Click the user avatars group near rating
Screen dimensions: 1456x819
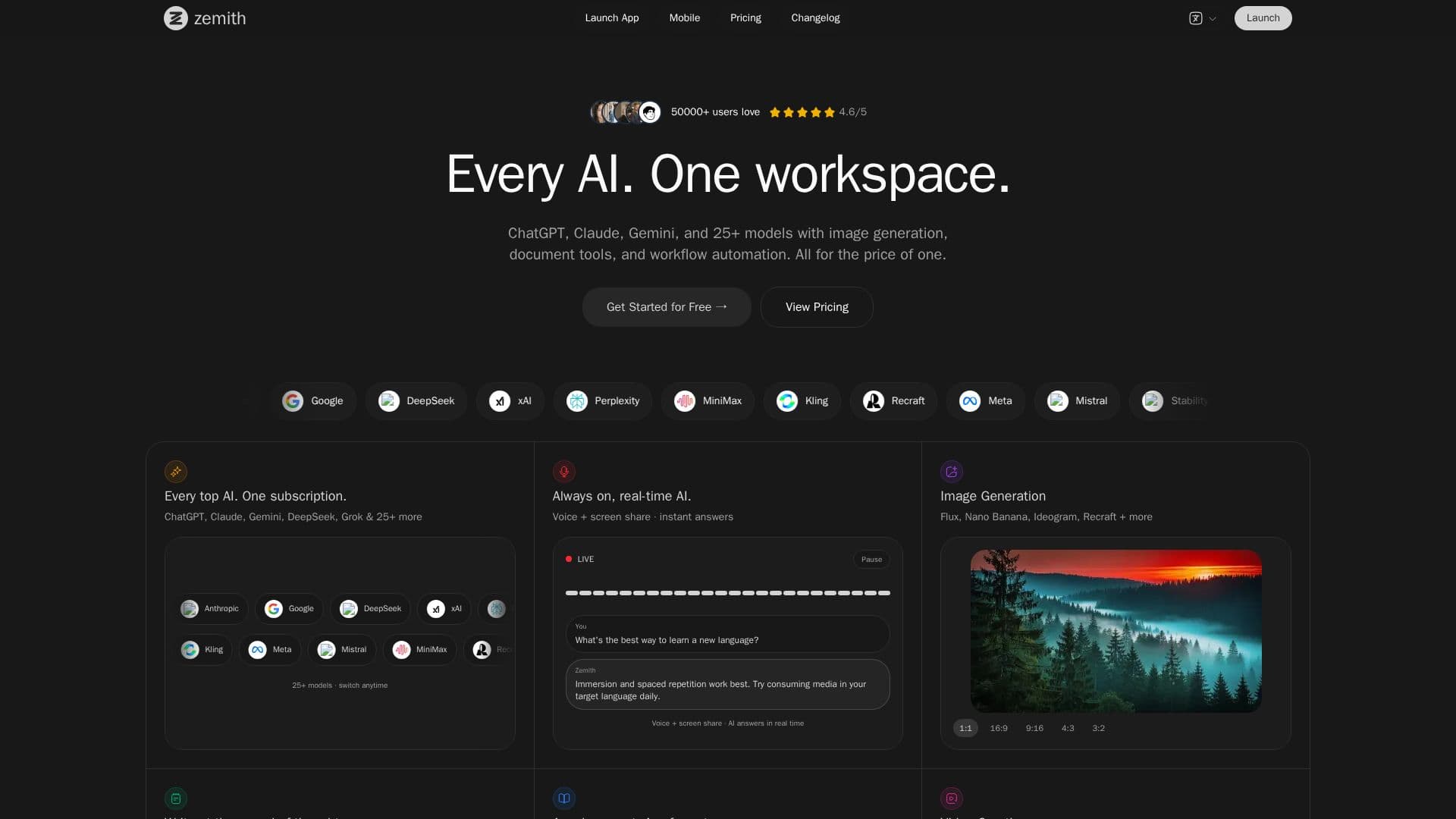pyautogui.click(x=626, y=112)
